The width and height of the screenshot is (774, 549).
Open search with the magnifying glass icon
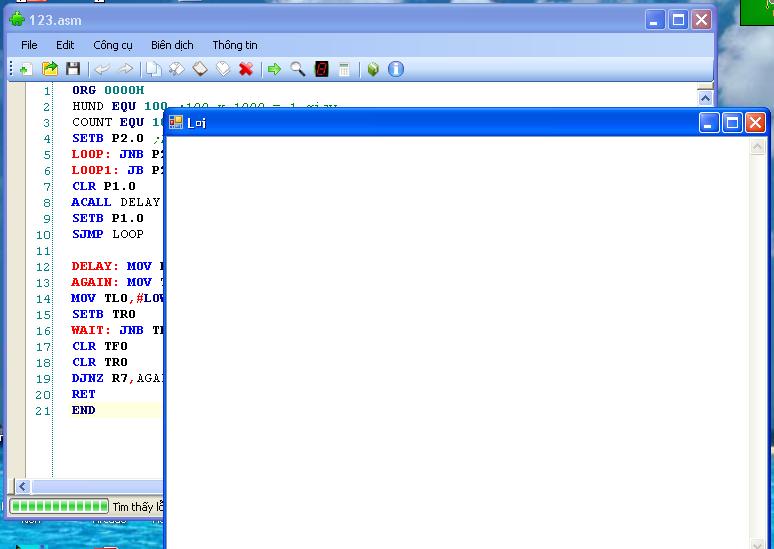click(297, 69)
